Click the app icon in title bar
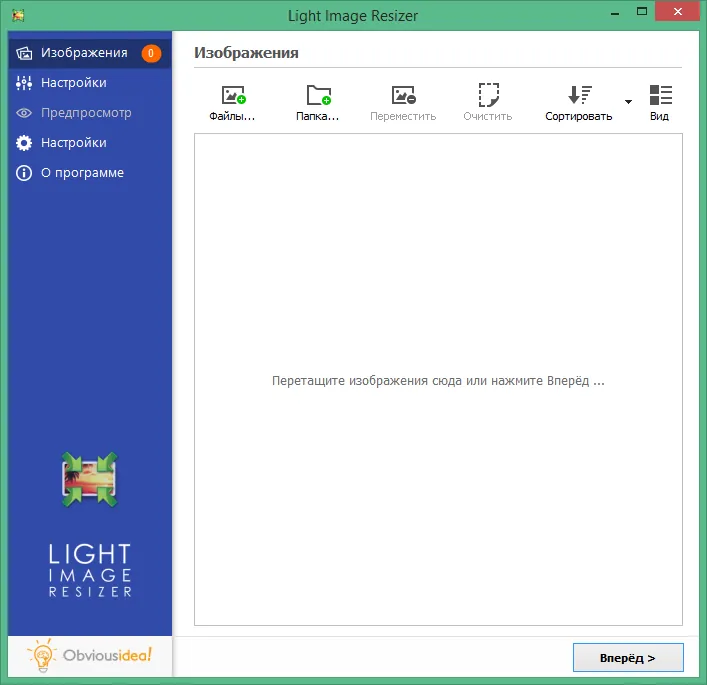This screenshot has width=707, height=685. click(x=18, y=15)
